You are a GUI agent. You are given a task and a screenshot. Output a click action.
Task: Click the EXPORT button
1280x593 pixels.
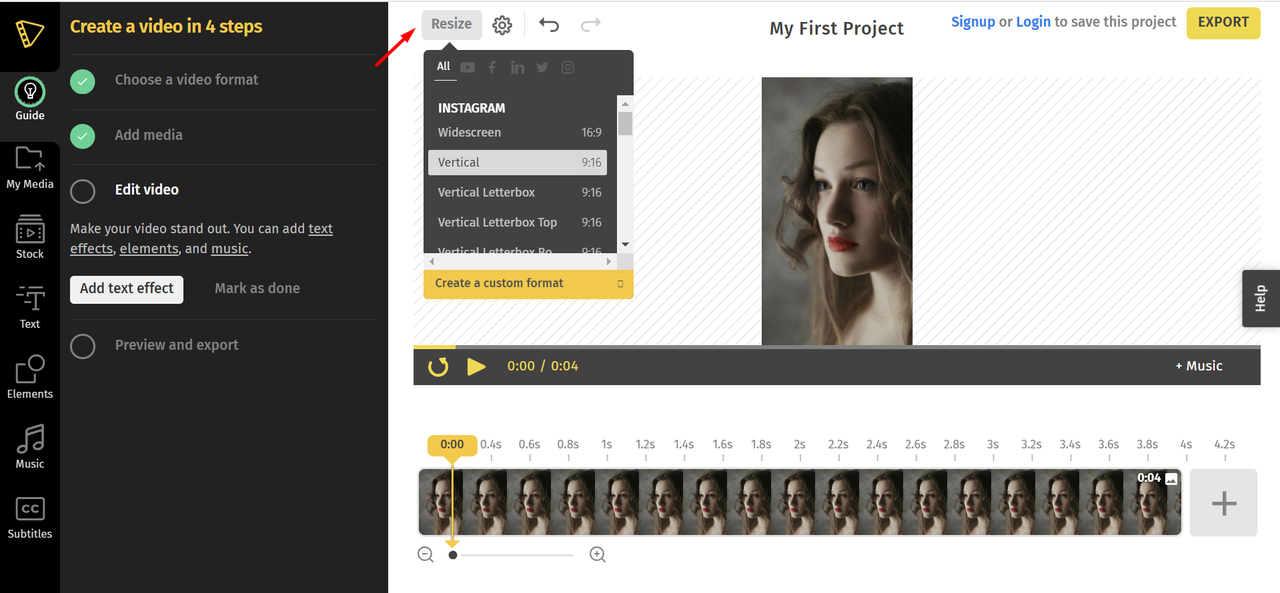(x=1223, y=23)
